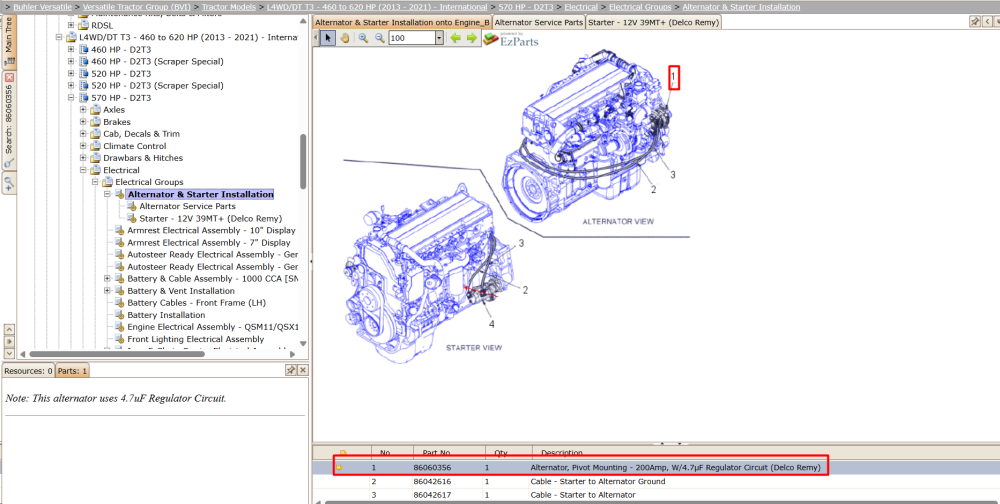Click the 520 HP - D2T3 model icon

[83, 73]
